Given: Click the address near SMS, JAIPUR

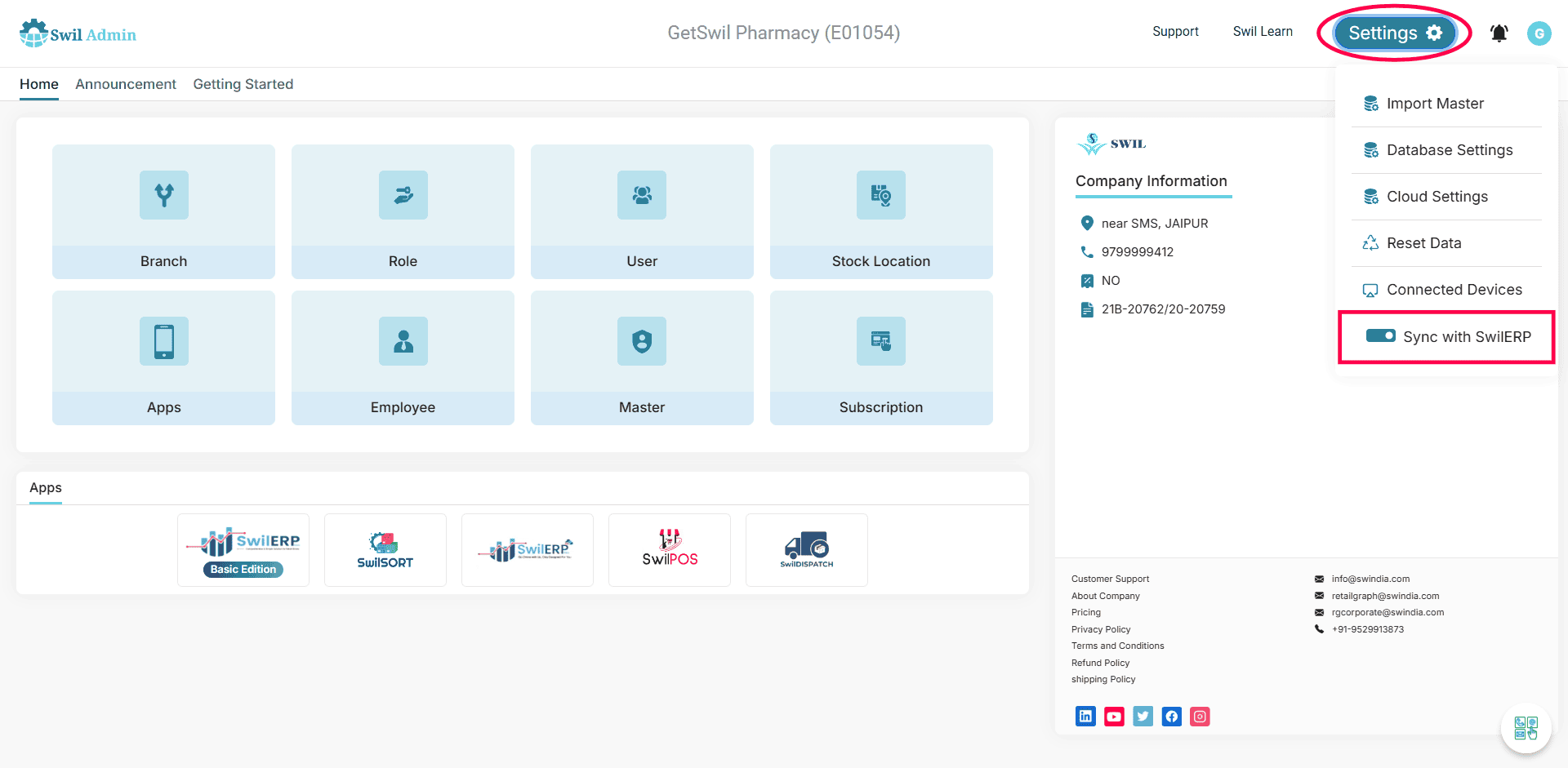Looking at the screenshot, I should (x=1155, y=224).
